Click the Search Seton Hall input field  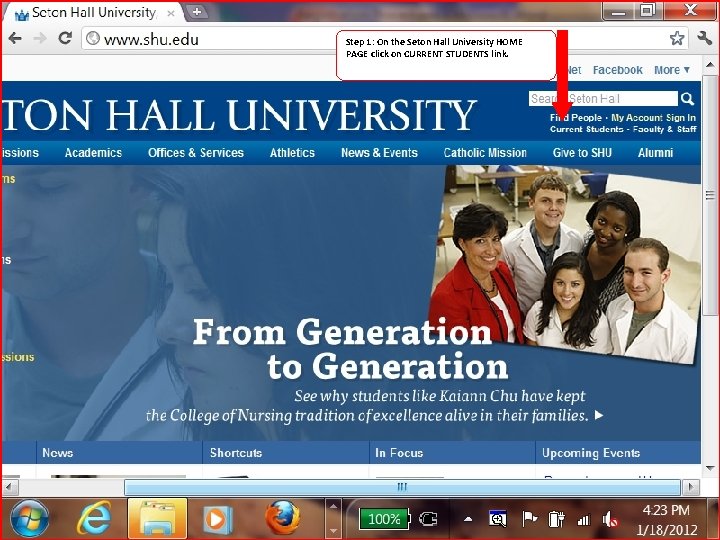pos(602,99)
